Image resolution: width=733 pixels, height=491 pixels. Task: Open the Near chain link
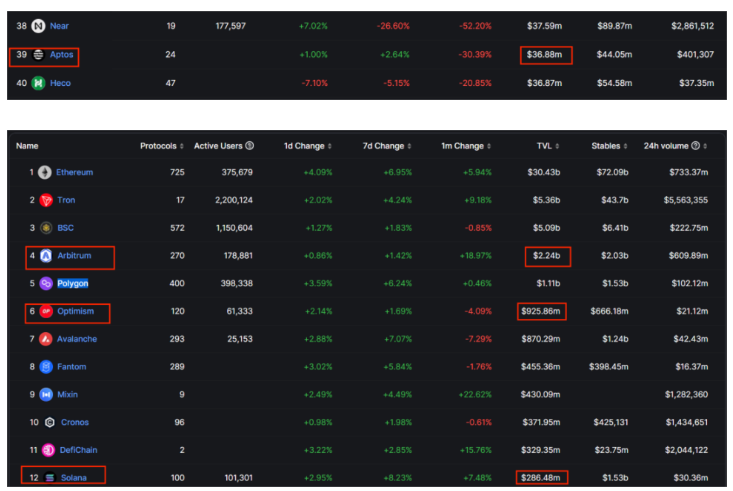[x=59, y=26]
